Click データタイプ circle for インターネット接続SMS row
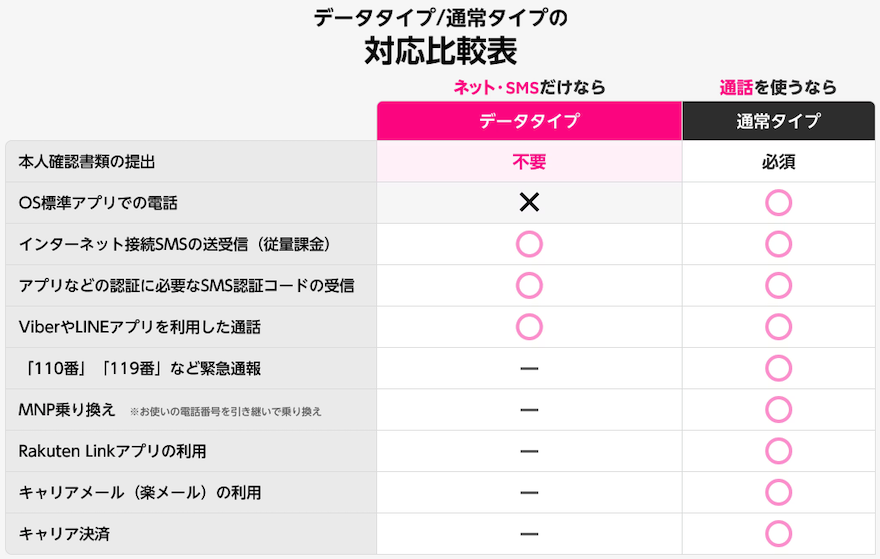The image size is (880, 559). coord(529,244)
